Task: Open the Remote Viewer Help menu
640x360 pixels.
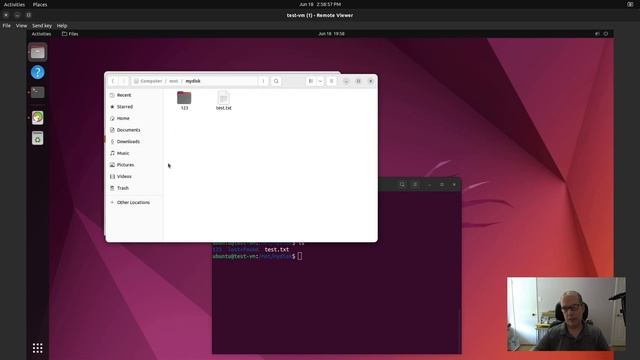Action: click(x=62, y=25)
